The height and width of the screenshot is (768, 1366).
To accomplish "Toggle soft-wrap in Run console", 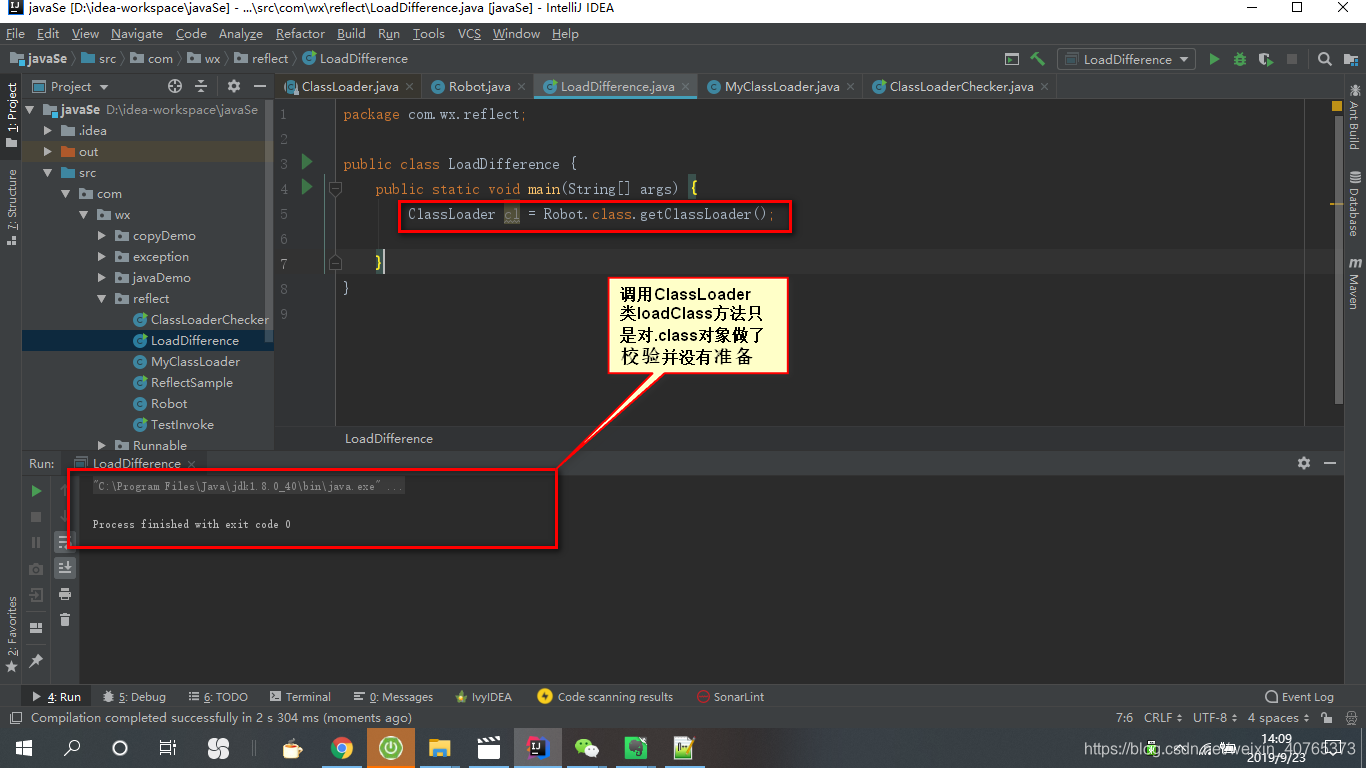I will 65,541.
